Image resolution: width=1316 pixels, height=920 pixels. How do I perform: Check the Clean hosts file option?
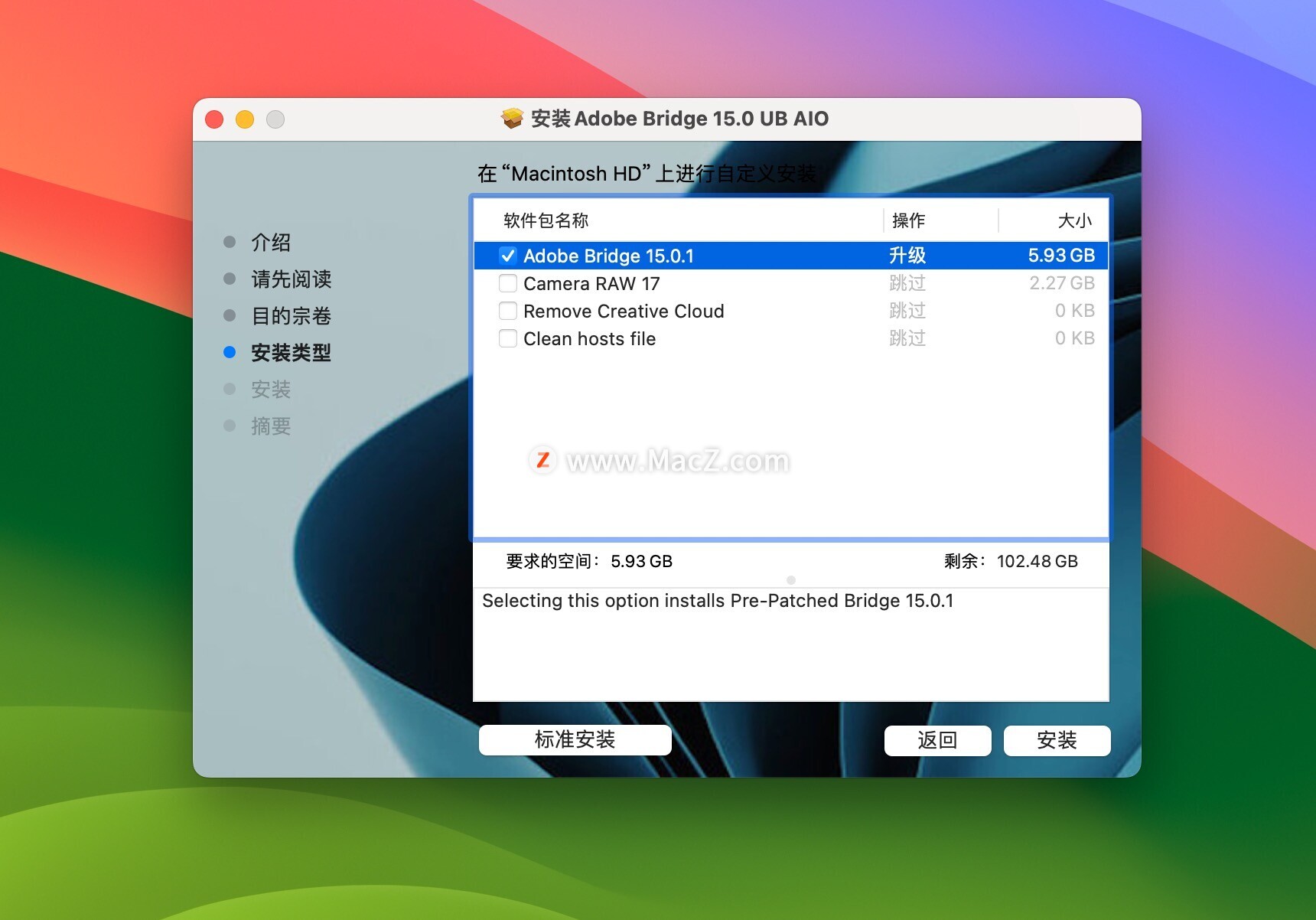tap(508, 338)
